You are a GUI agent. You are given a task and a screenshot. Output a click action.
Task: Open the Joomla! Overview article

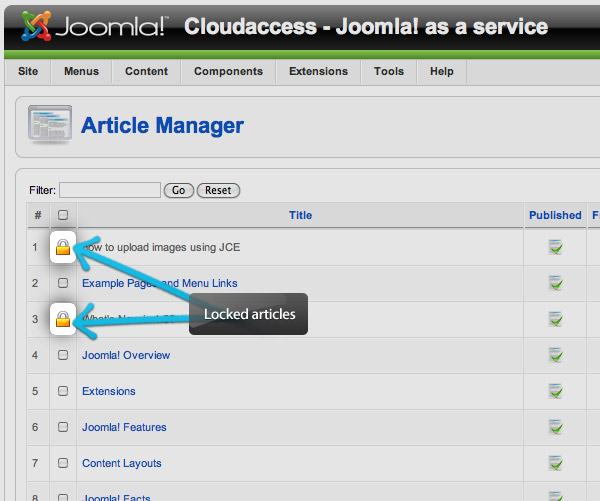pyautogui.click(x=126, y=355)
